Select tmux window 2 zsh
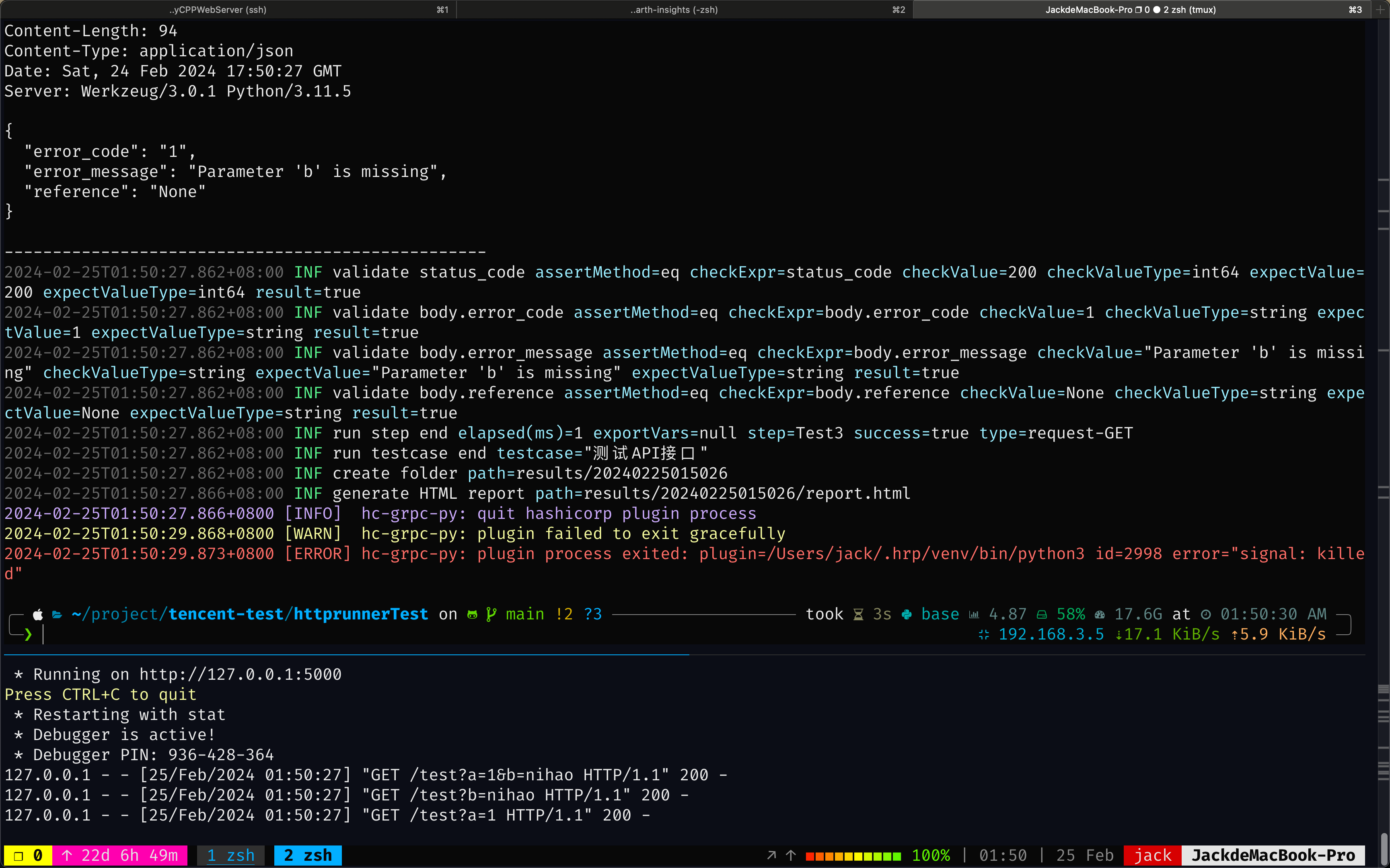The image size is (1390, 868). coord(308,856)
